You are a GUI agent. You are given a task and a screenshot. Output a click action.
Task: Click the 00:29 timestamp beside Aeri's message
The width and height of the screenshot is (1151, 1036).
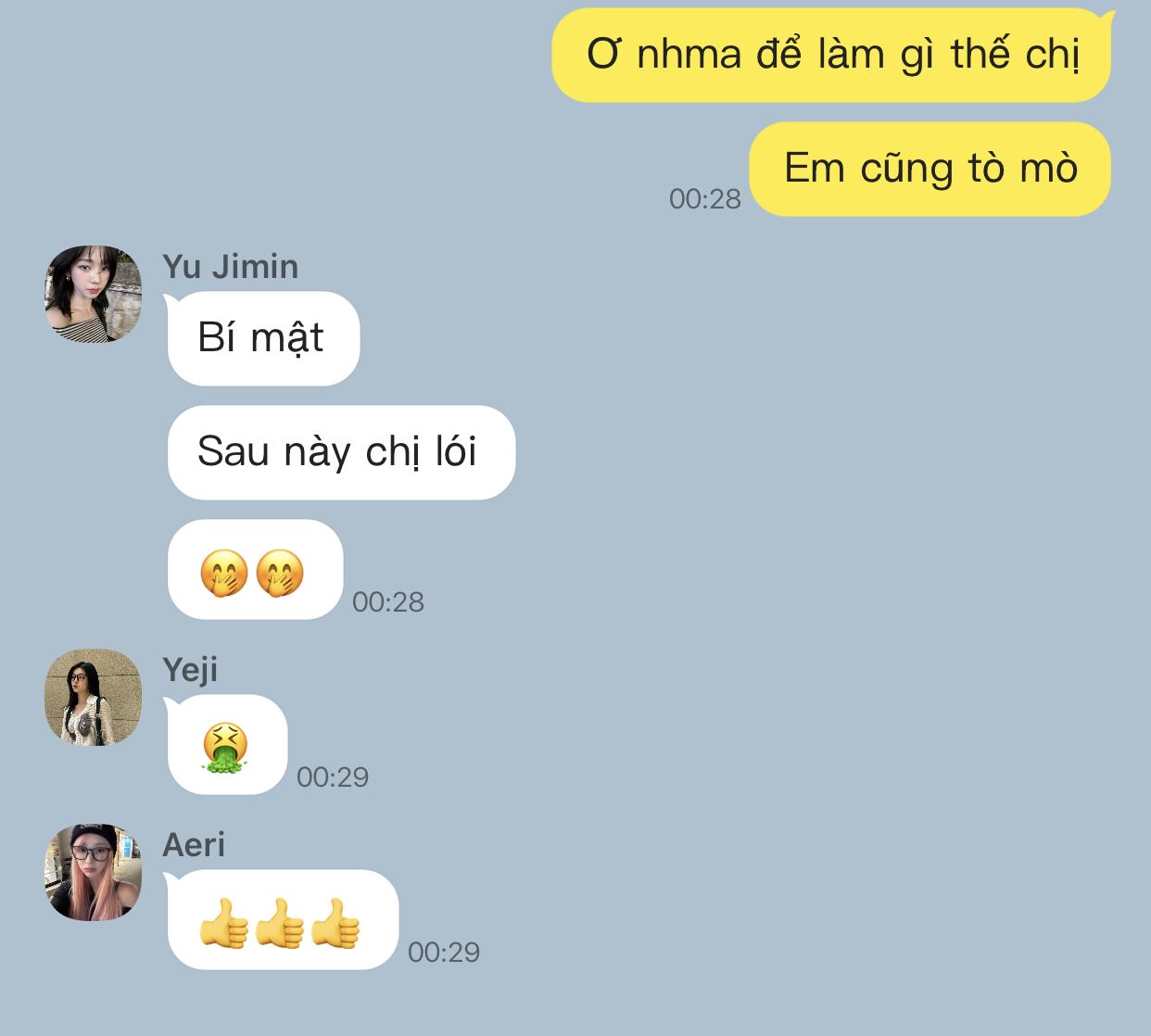[444, 952]
